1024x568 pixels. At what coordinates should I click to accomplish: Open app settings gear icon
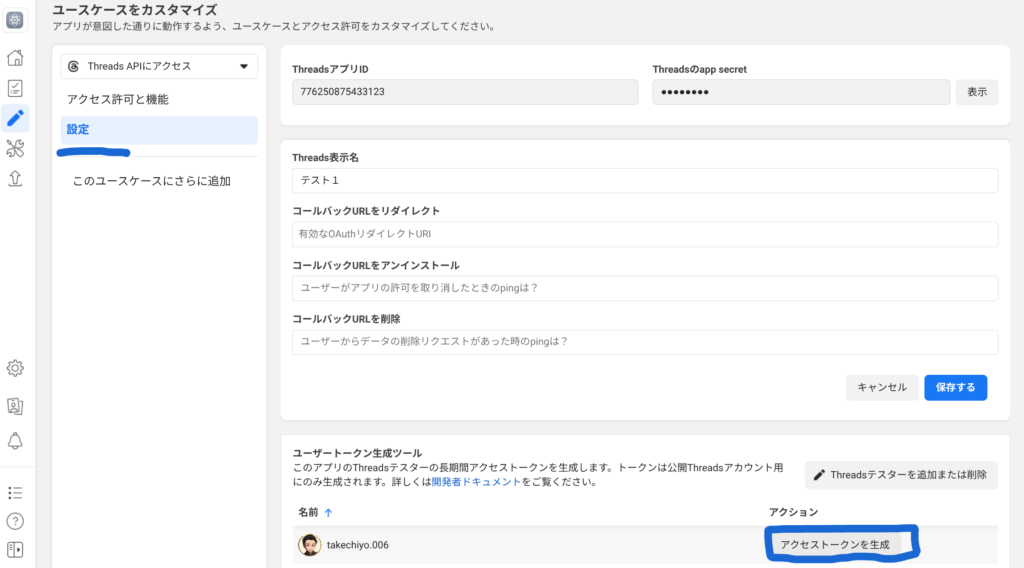point(15,368)
